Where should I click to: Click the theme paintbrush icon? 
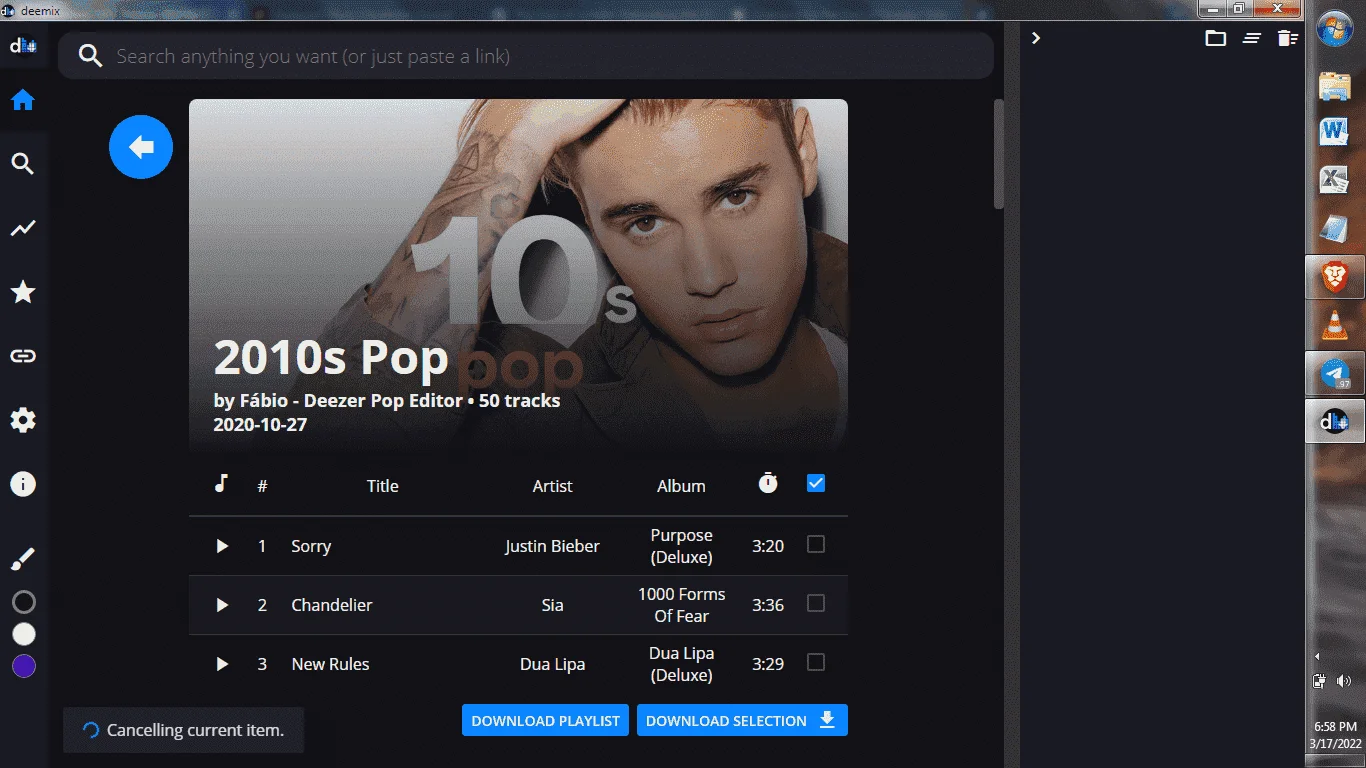click(23, 559)
